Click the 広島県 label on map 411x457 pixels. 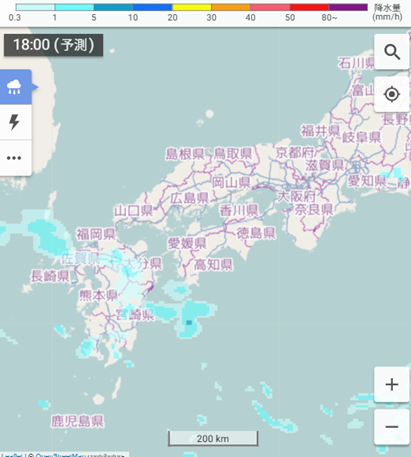coord(189,198)
